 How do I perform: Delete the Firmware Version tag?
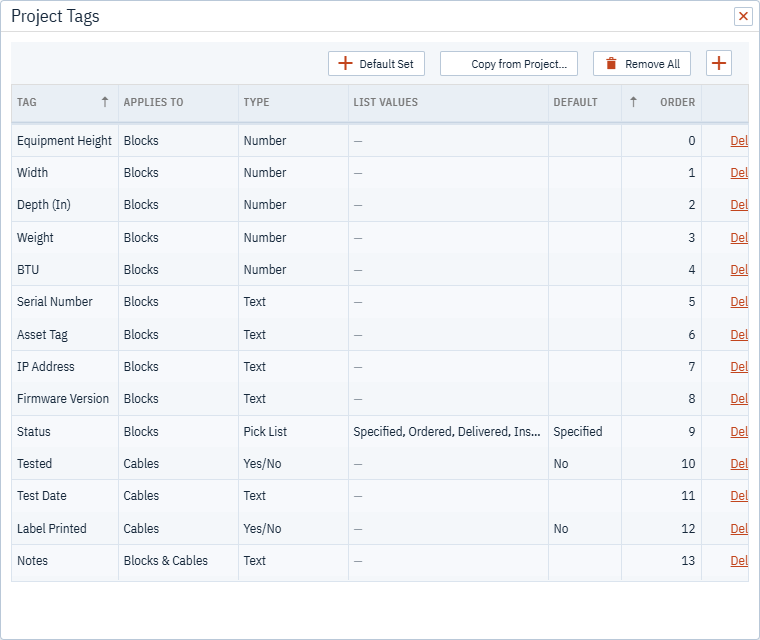[739, 399]
